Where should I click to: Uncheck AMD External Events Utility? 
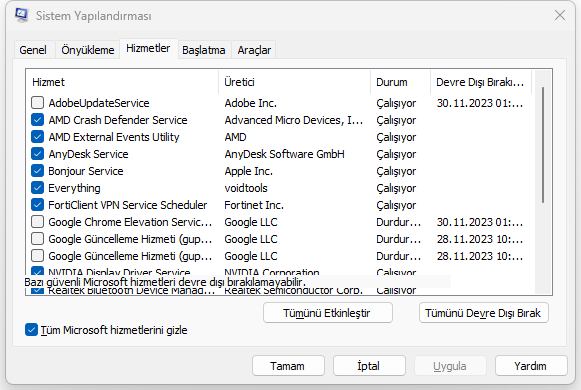click(37, 137)
